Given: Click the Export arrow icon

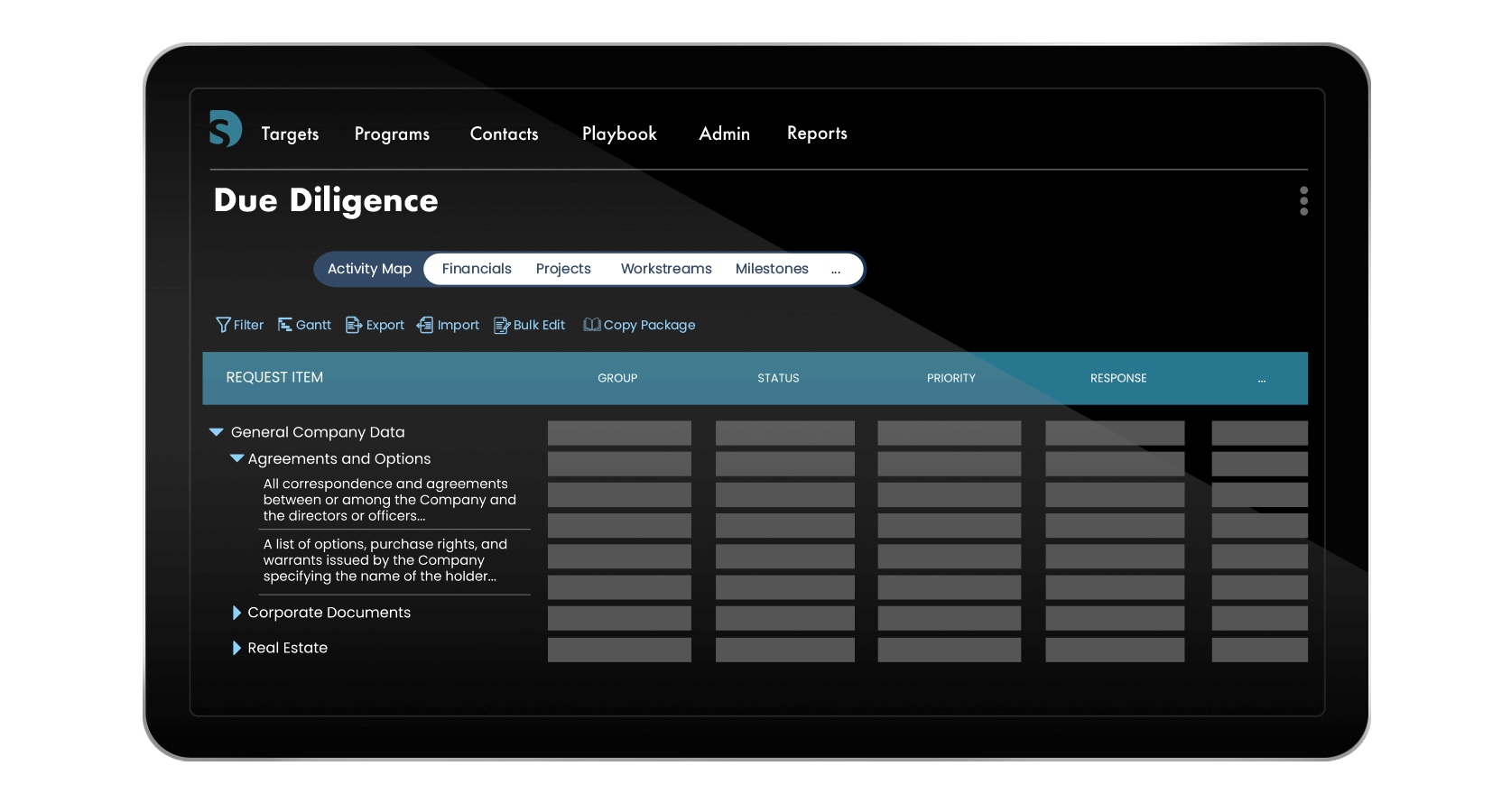Looking at the screenshot, I should 354,325.
